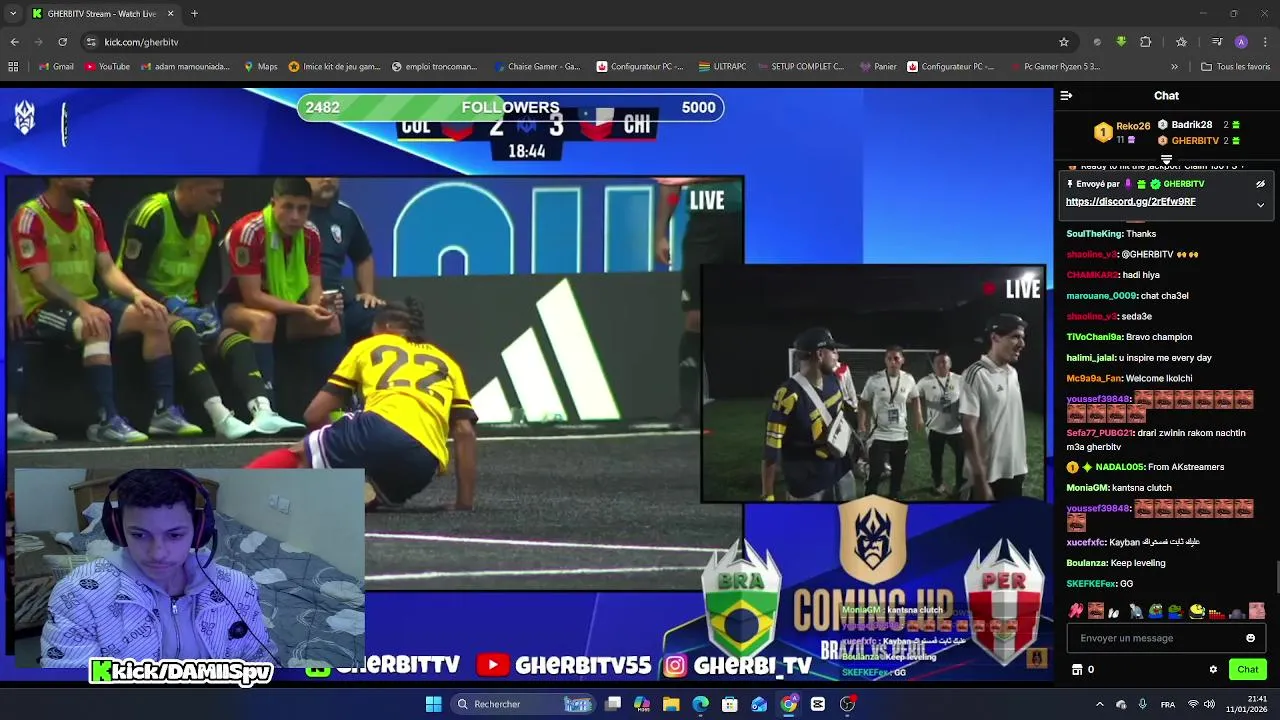Open Chrome profile avatar A
The image size is (1280, 720).
pos(1241,42)
